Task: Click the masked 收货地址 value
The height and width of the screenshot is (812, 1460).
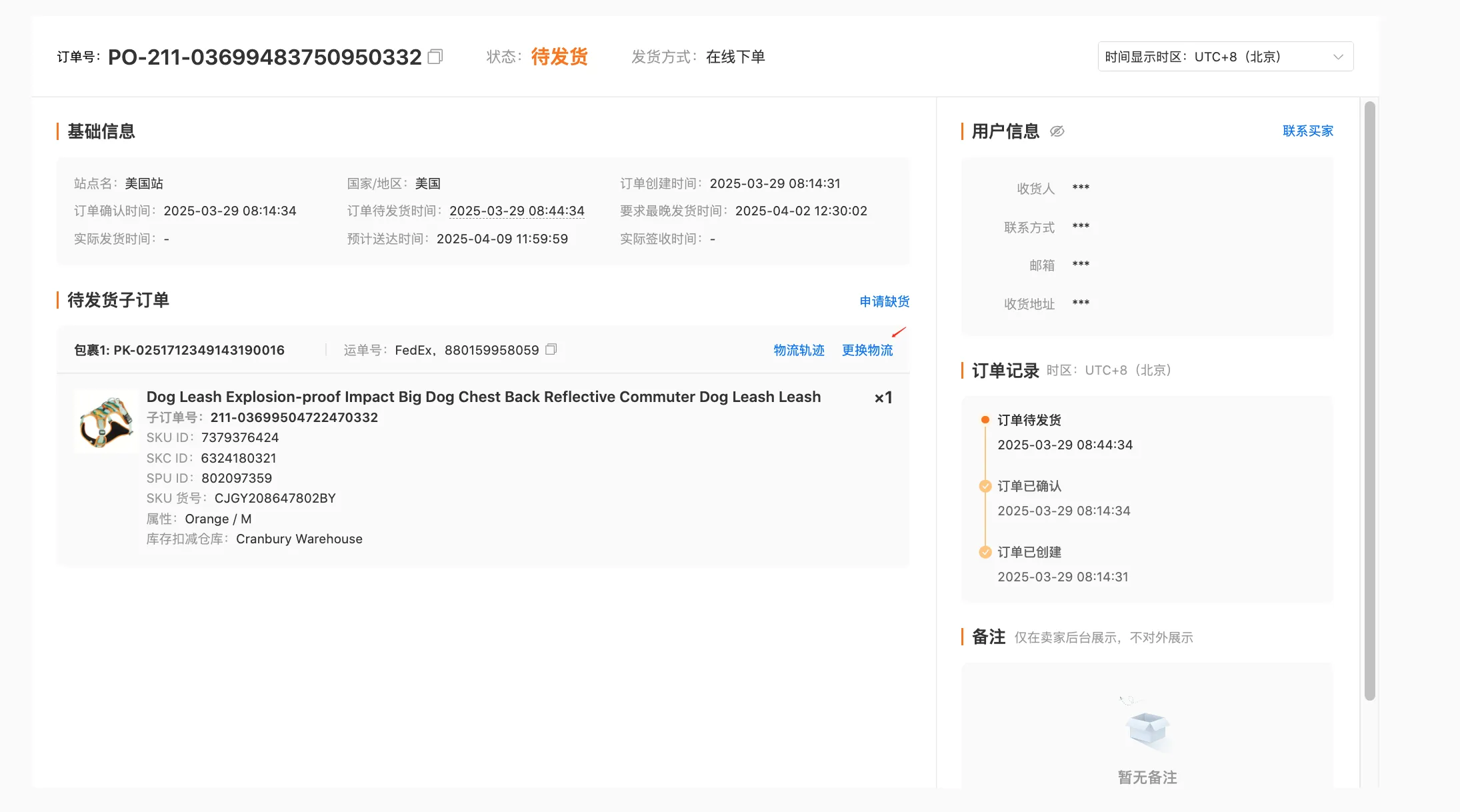Action: (1081, 303)
